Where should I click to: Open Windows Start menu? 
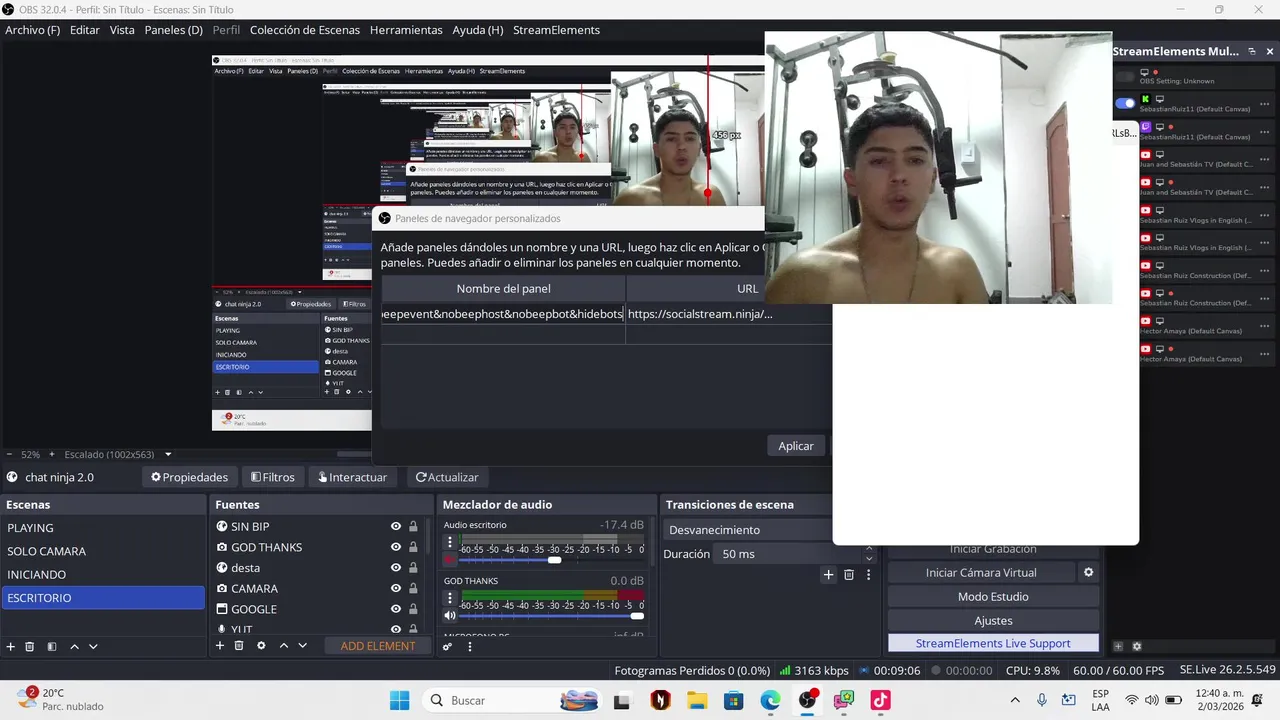(399, 701)
